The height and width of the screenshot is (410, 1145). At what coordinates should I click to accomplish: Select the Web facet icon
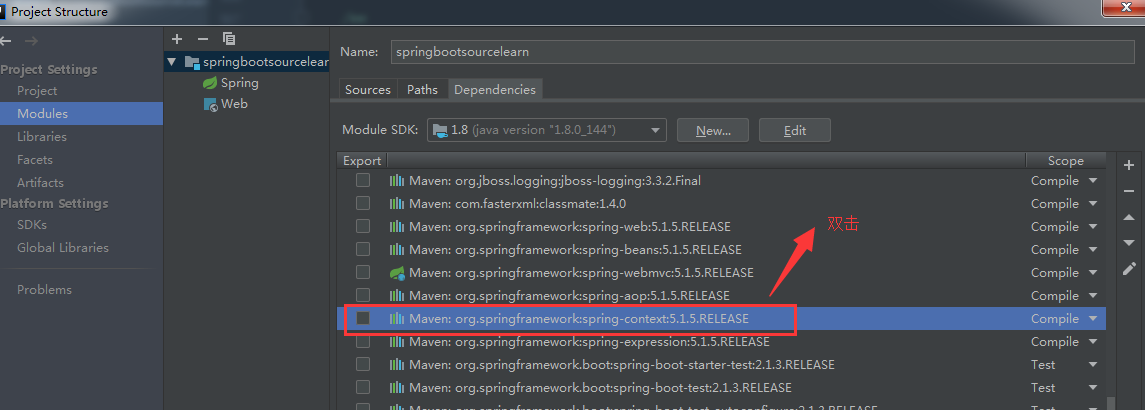pos(210,105)
